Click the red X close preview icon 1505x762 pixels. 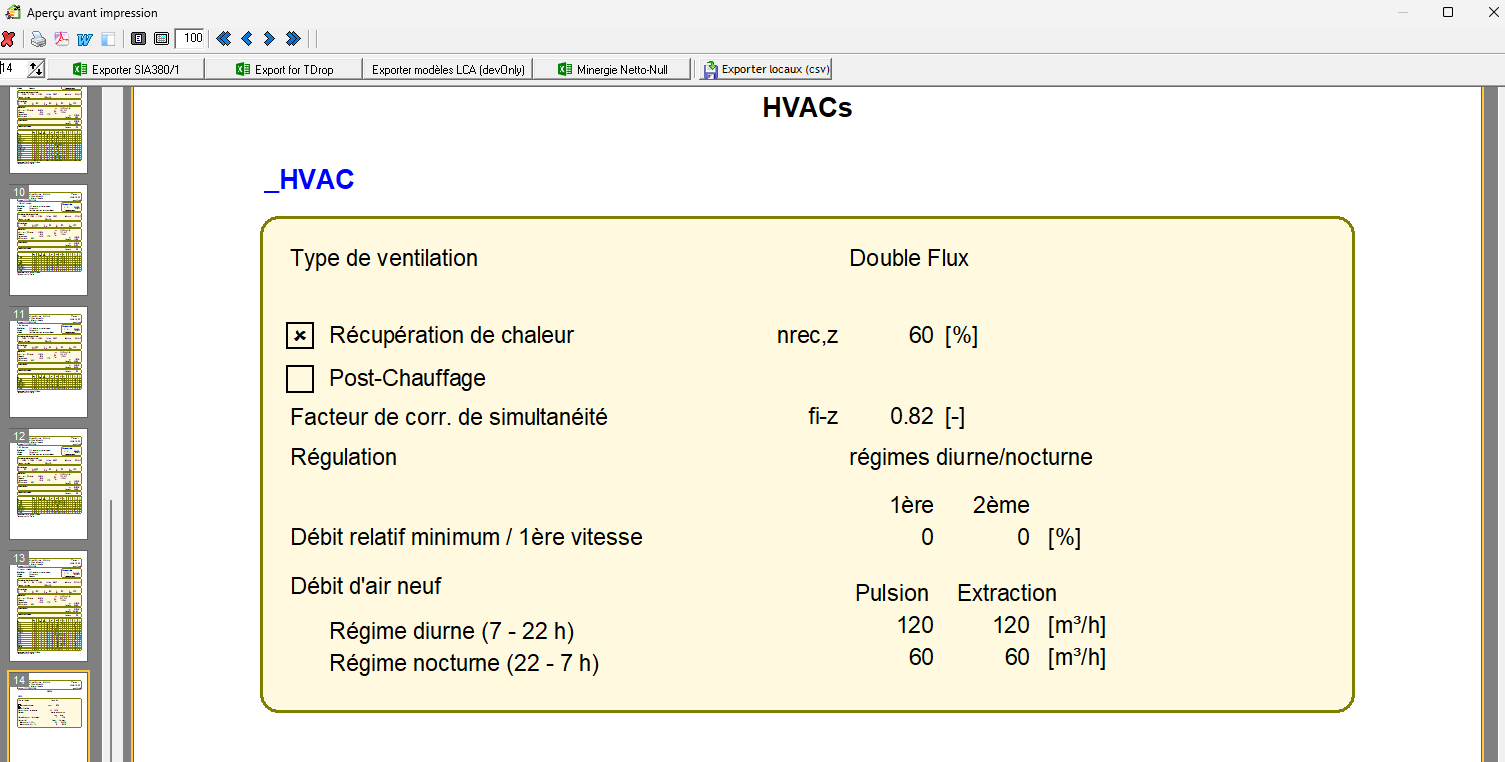point(8,39)
